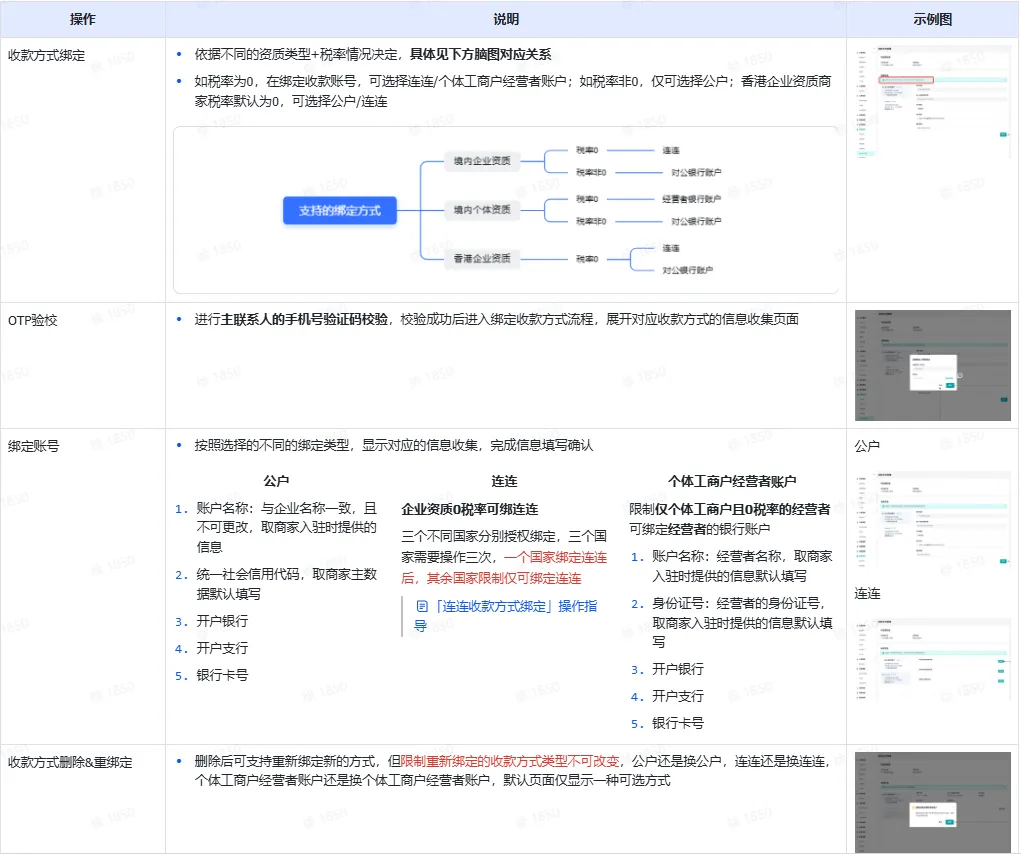Open the「连连收款方式绑定」操作指导 link

pyautogui.click(x=505, y=616)
